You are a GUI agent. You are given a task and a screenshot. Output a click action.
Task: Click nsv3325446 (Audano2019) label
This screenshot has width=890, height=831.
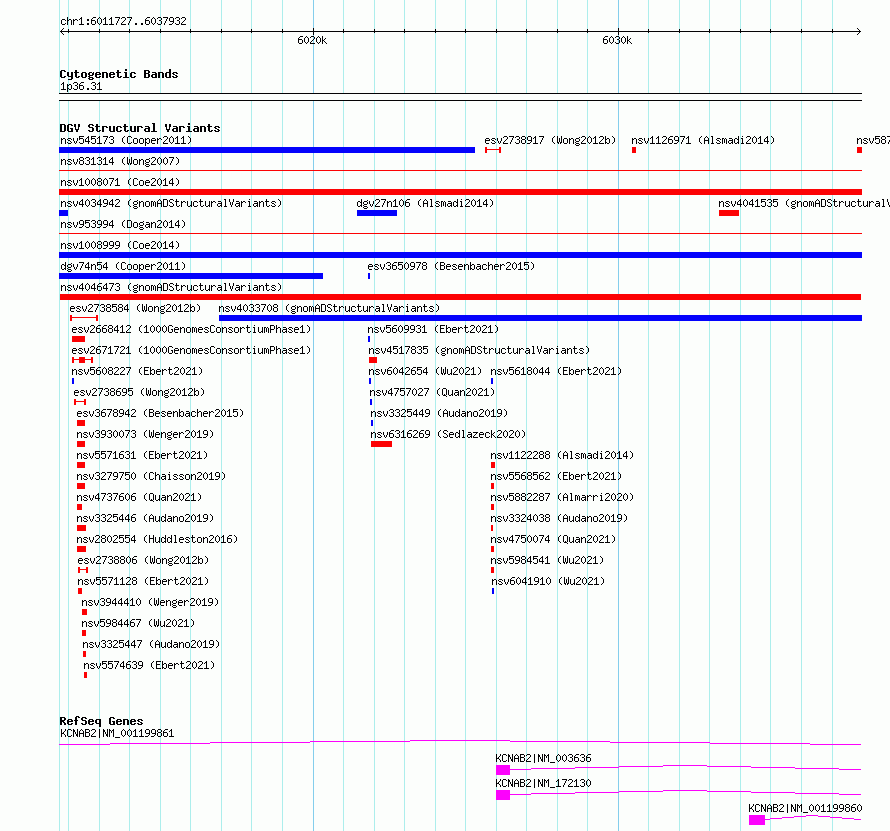(145, 518)
